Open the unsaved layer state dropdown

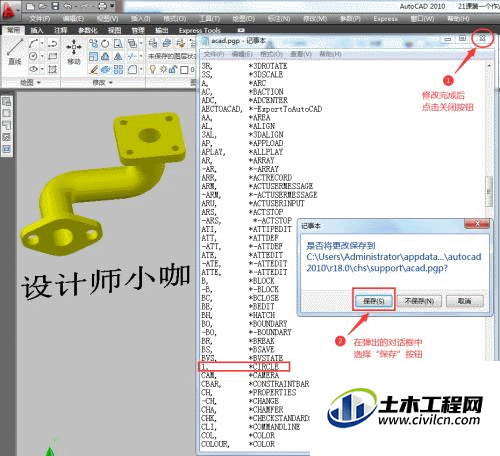(172, 56)
